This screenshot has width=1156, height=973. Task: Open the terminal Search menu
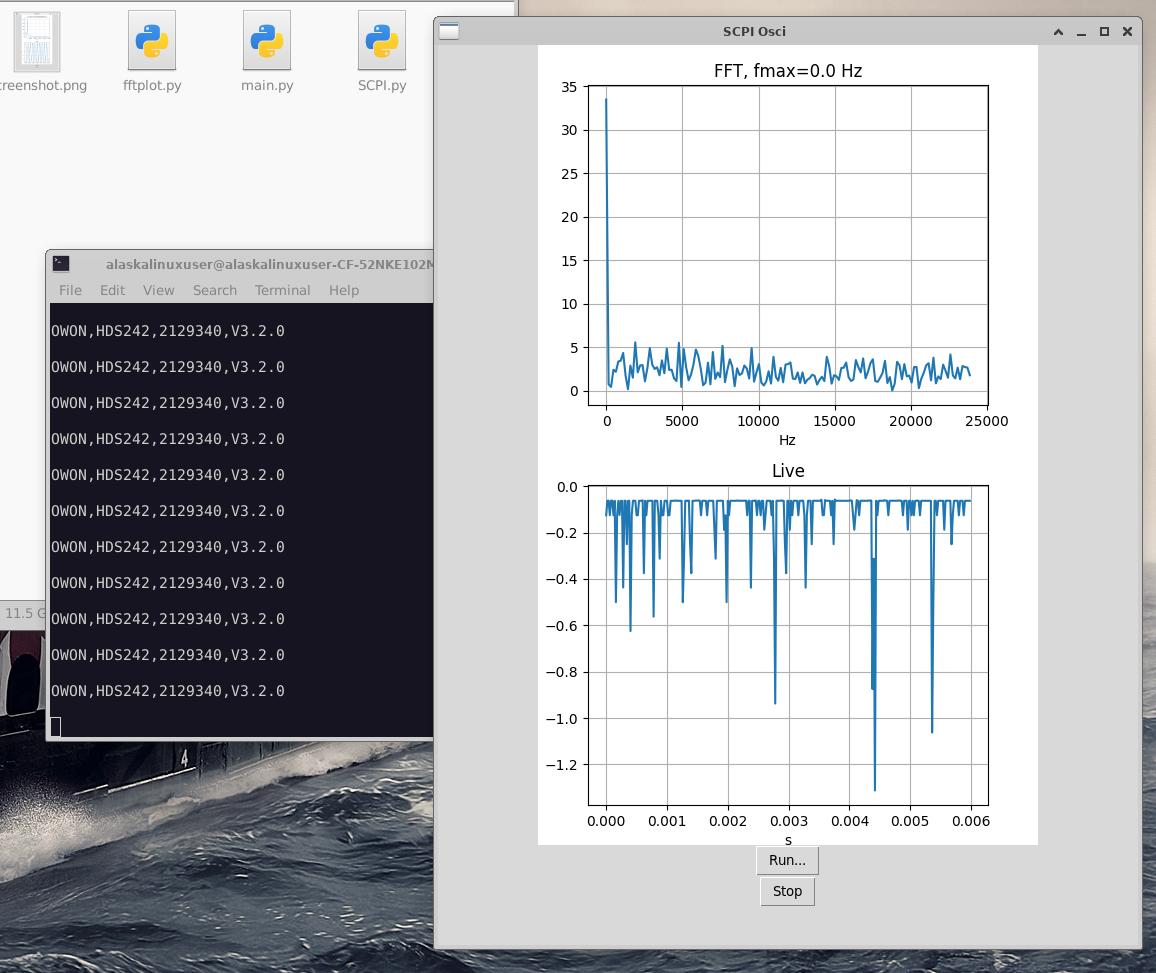215,290
